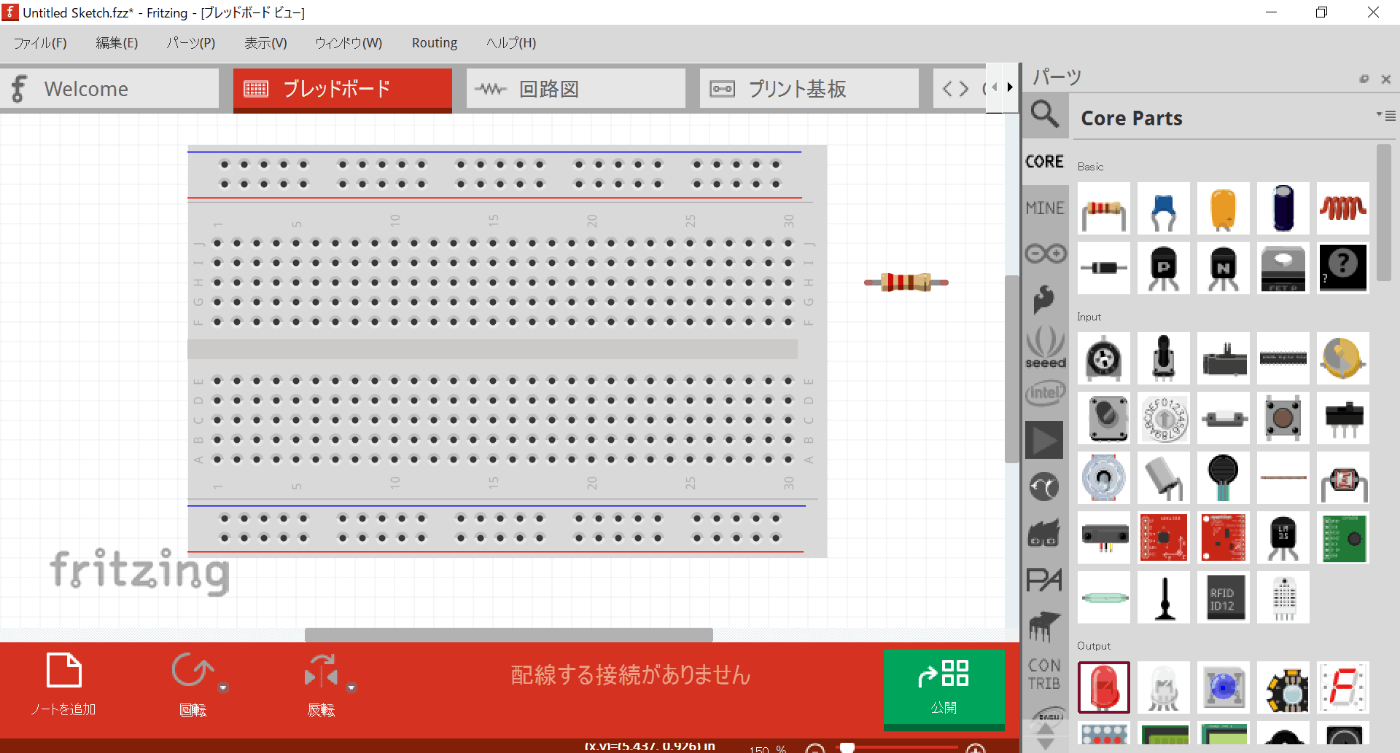The height and width of the screenshot is (753, 1400).
Task: Click the zoom out minus button
Action: (815, 749)
